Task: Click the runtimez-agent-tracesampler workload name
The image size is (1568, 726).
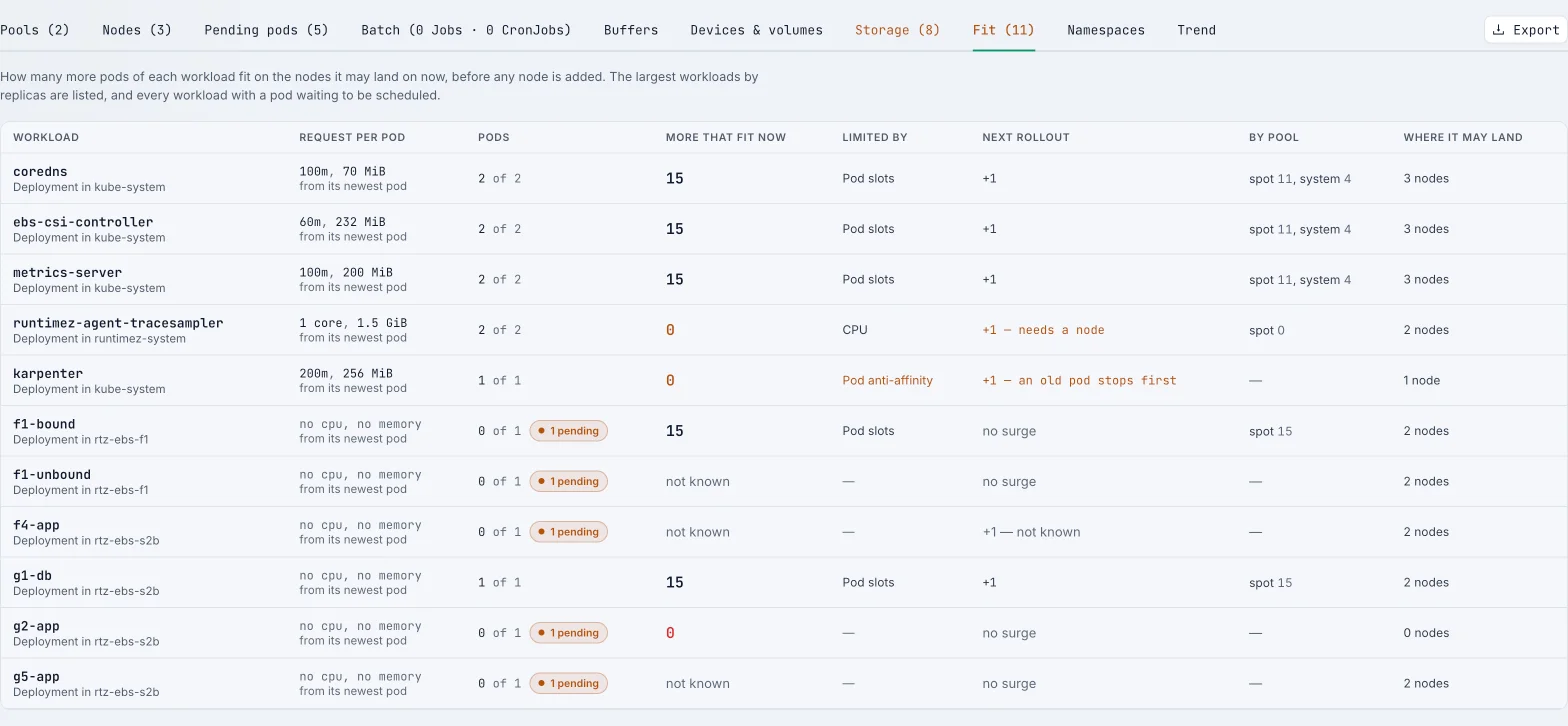Action: point(118,323)
